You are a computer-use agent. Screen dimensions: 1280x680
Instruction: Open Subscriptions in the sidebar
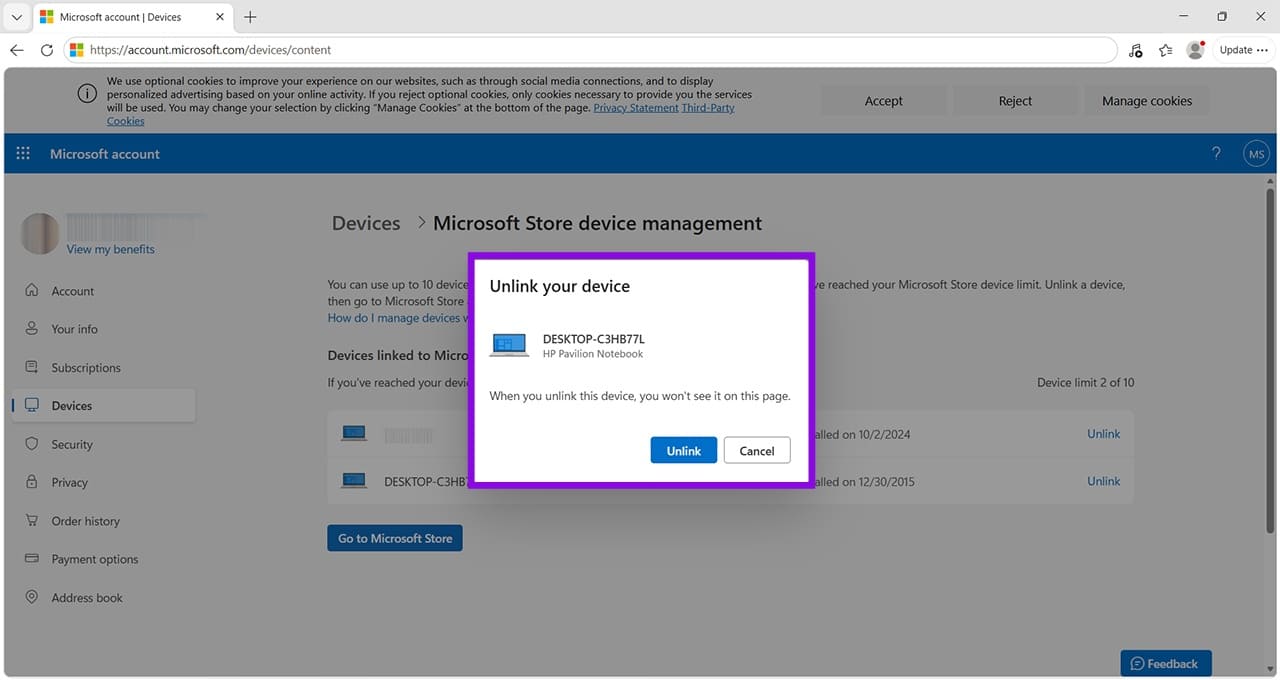tap(86, 368)
